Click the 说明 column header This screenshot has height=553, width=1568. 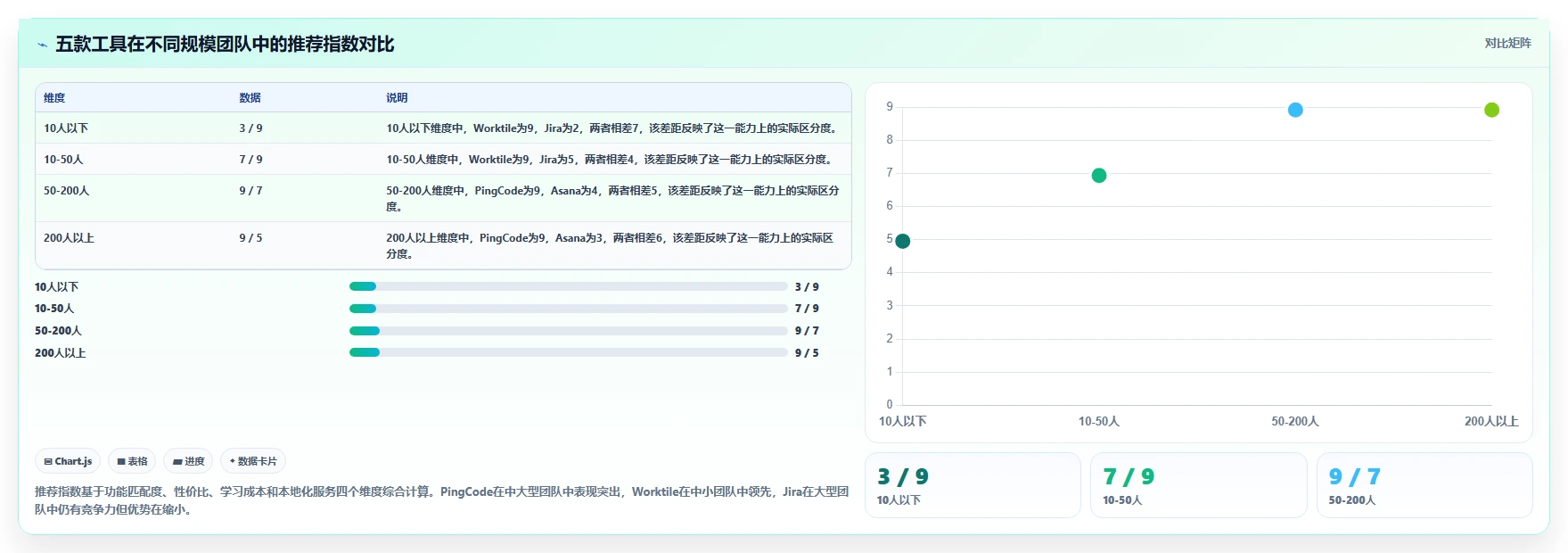click(397, 98)
